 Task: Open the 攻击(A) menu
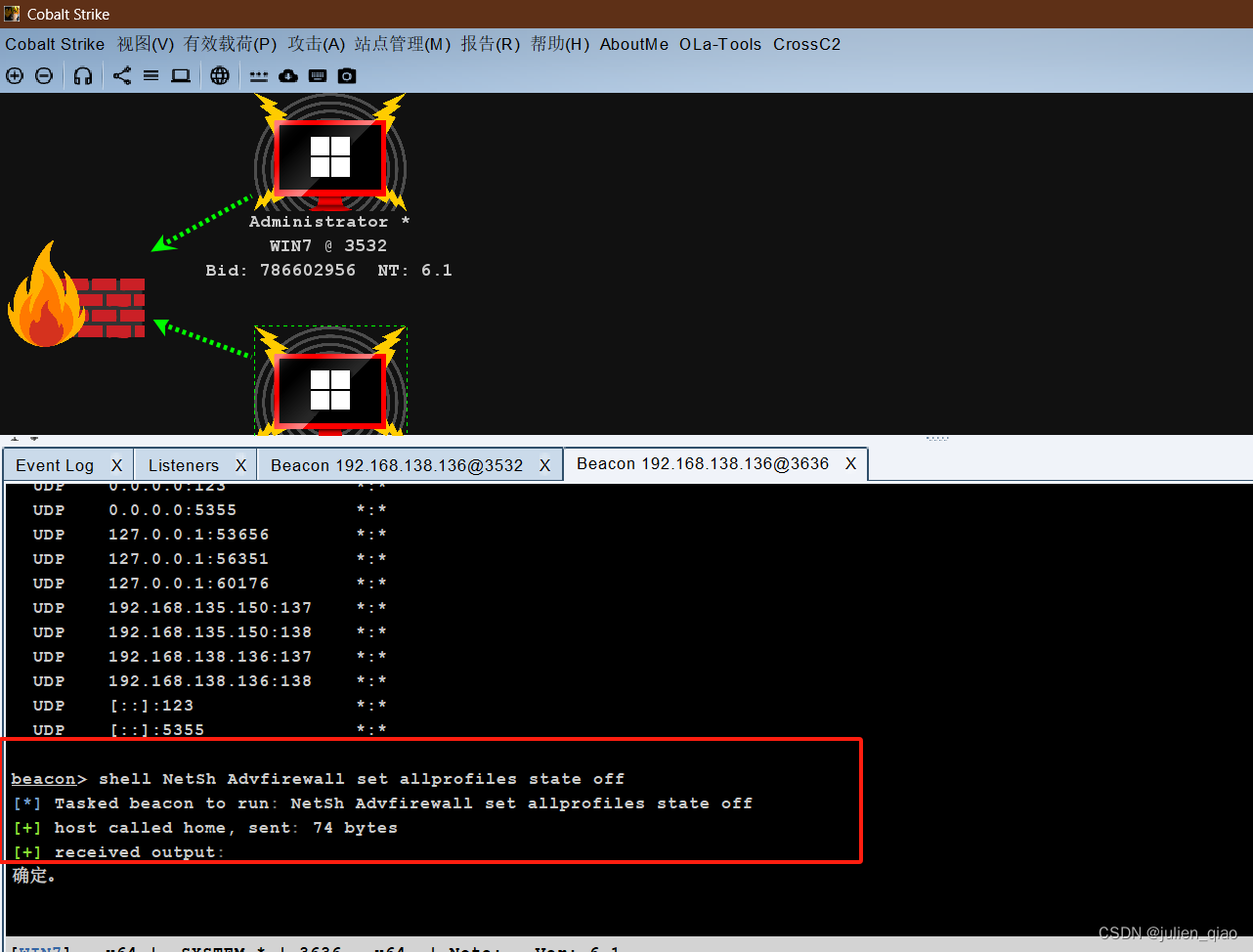317,44
